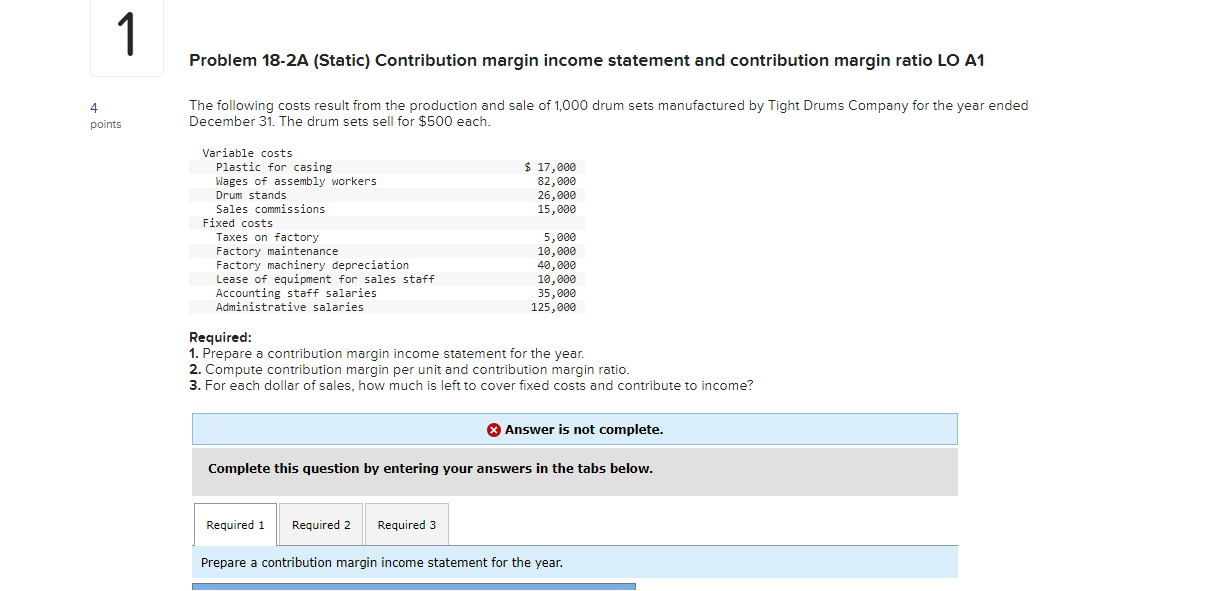Click 'Prepare a contribution margin income statement' prompt bar
This screenshot has width=1229, height=591.
(x=575, y=562)
